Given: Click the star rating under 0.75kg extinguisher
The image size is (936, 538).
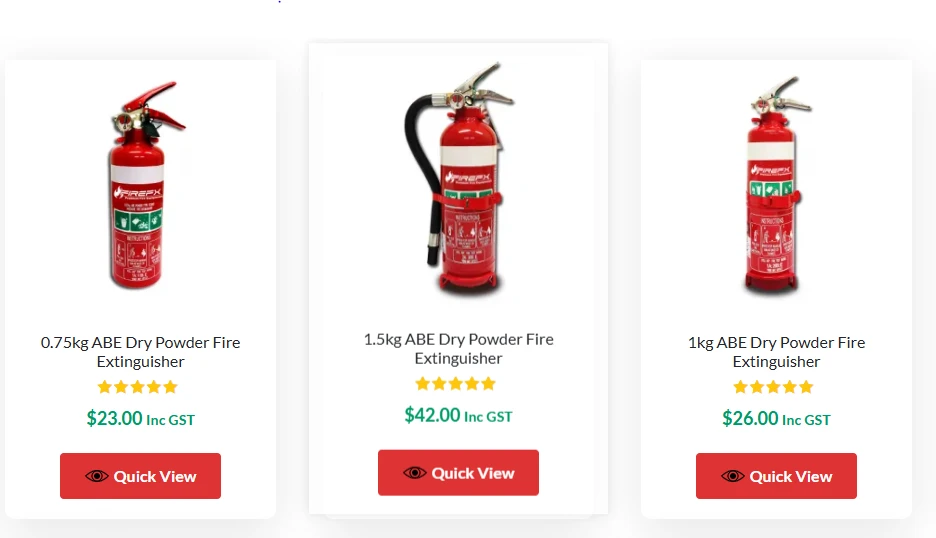Looking at the screenshot, I should (137, 387).
